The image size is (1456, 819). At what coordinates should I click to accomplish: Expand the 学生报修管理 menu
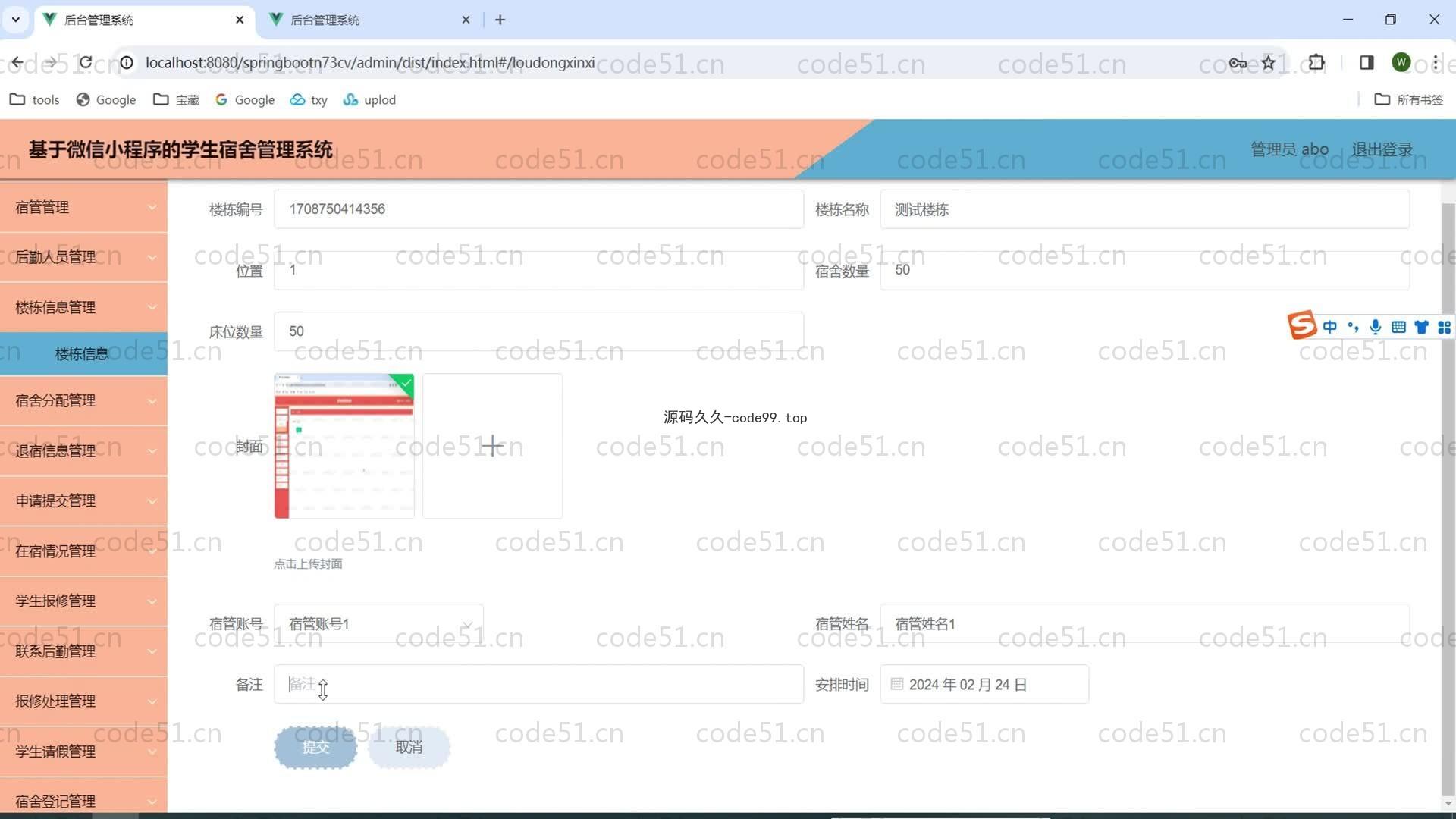tap(83, 601)
